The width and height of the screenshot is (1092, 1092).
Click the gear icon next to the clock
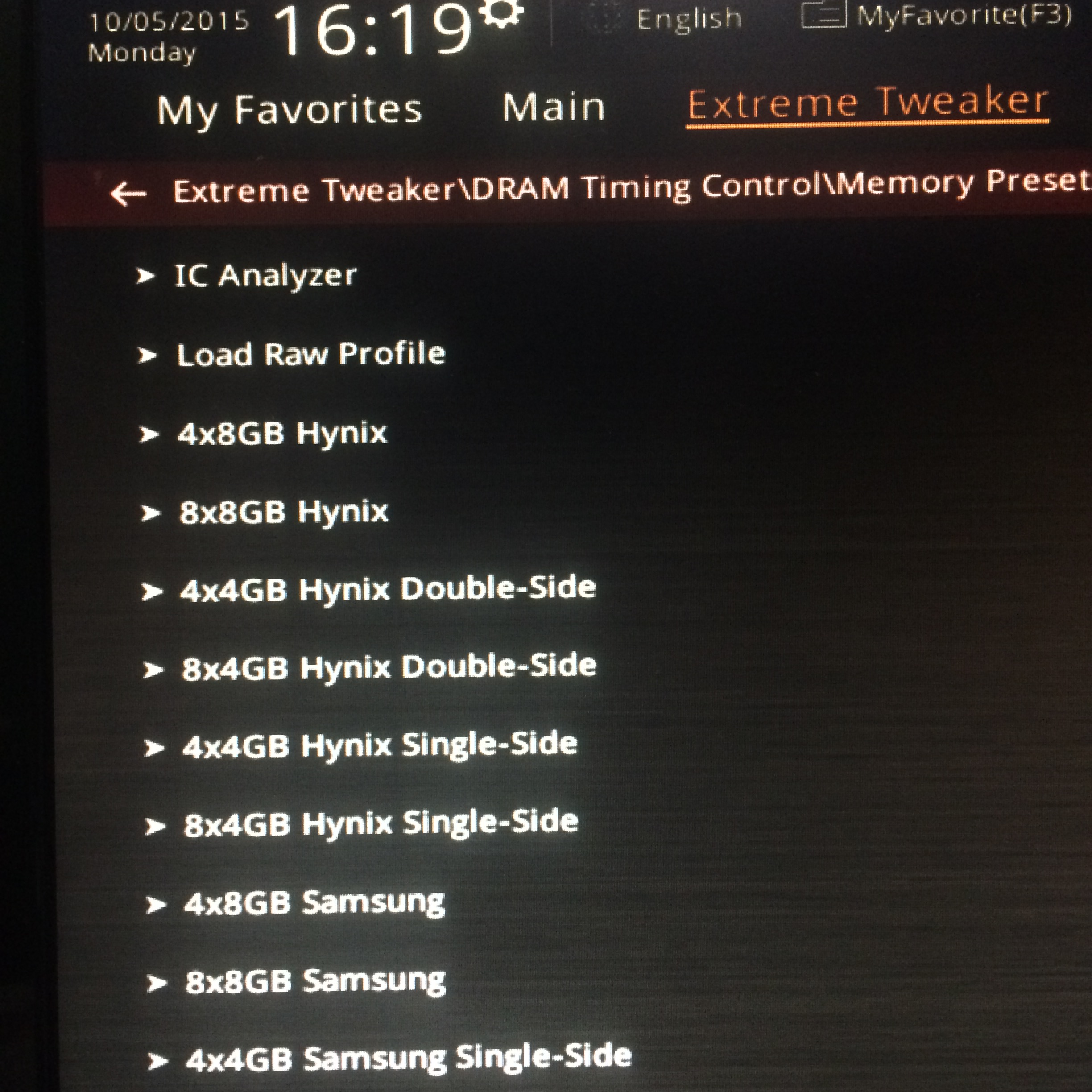click(501, 12)
